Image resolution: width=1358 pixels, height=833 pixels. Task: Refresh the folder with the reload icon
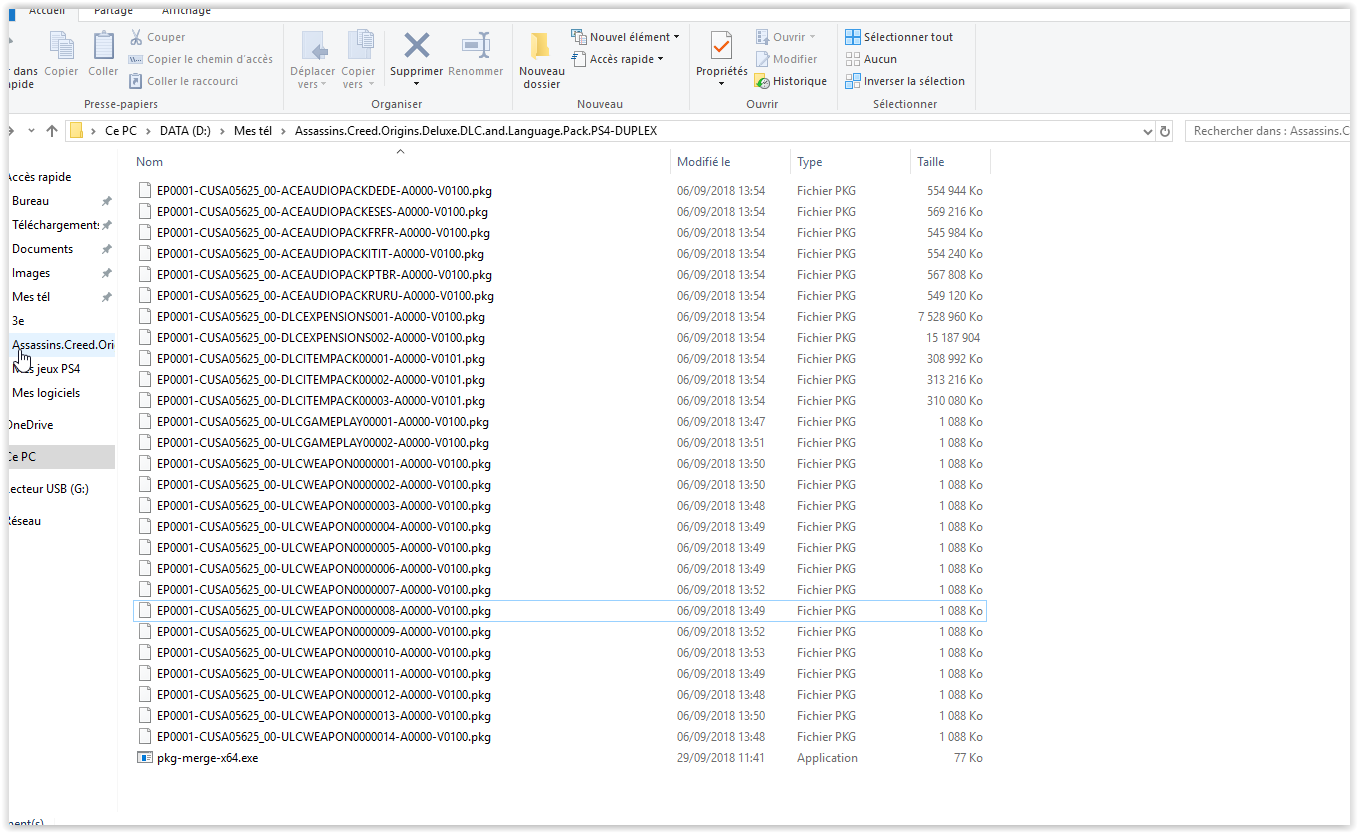(1164, 131)
